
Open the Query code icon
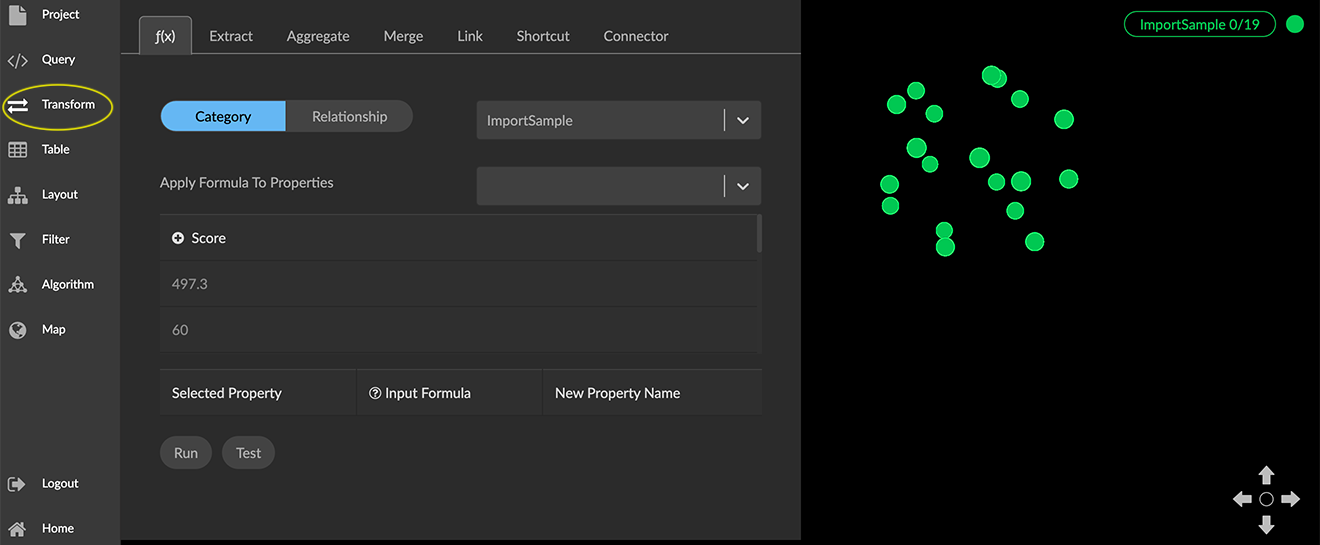17,60
